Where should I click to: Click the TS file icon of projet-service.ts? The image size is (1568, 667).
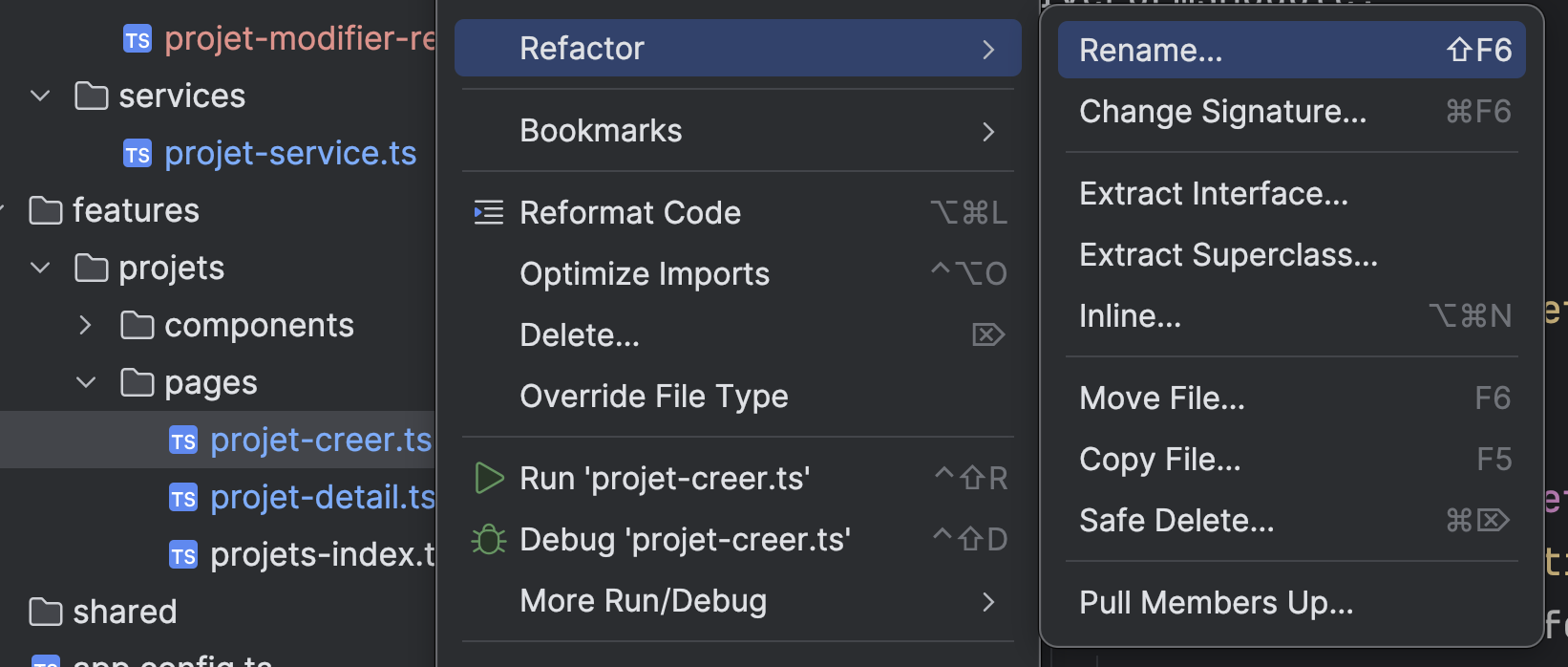[138, 154]
